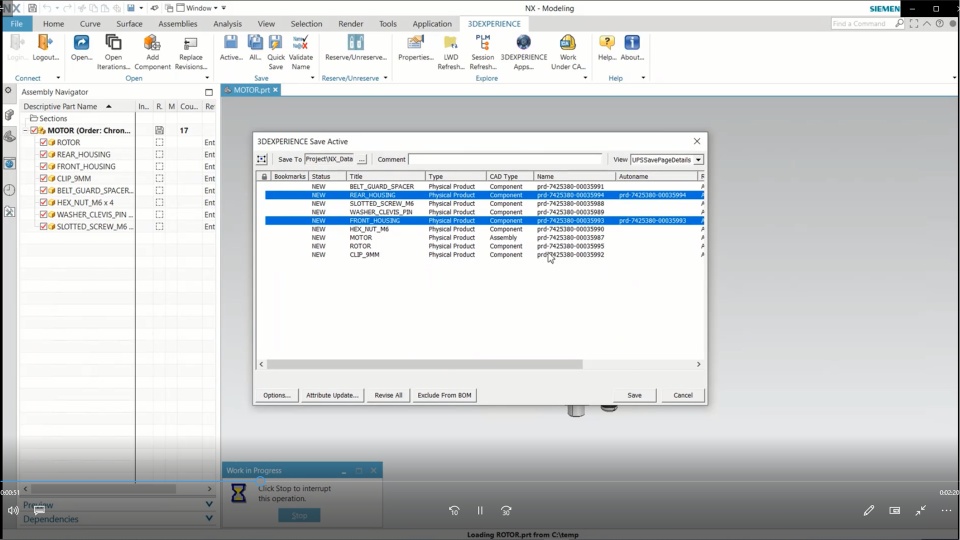Click the Options button in the save dialog
The width and height of the screenshot is (960, 540).
277,396
